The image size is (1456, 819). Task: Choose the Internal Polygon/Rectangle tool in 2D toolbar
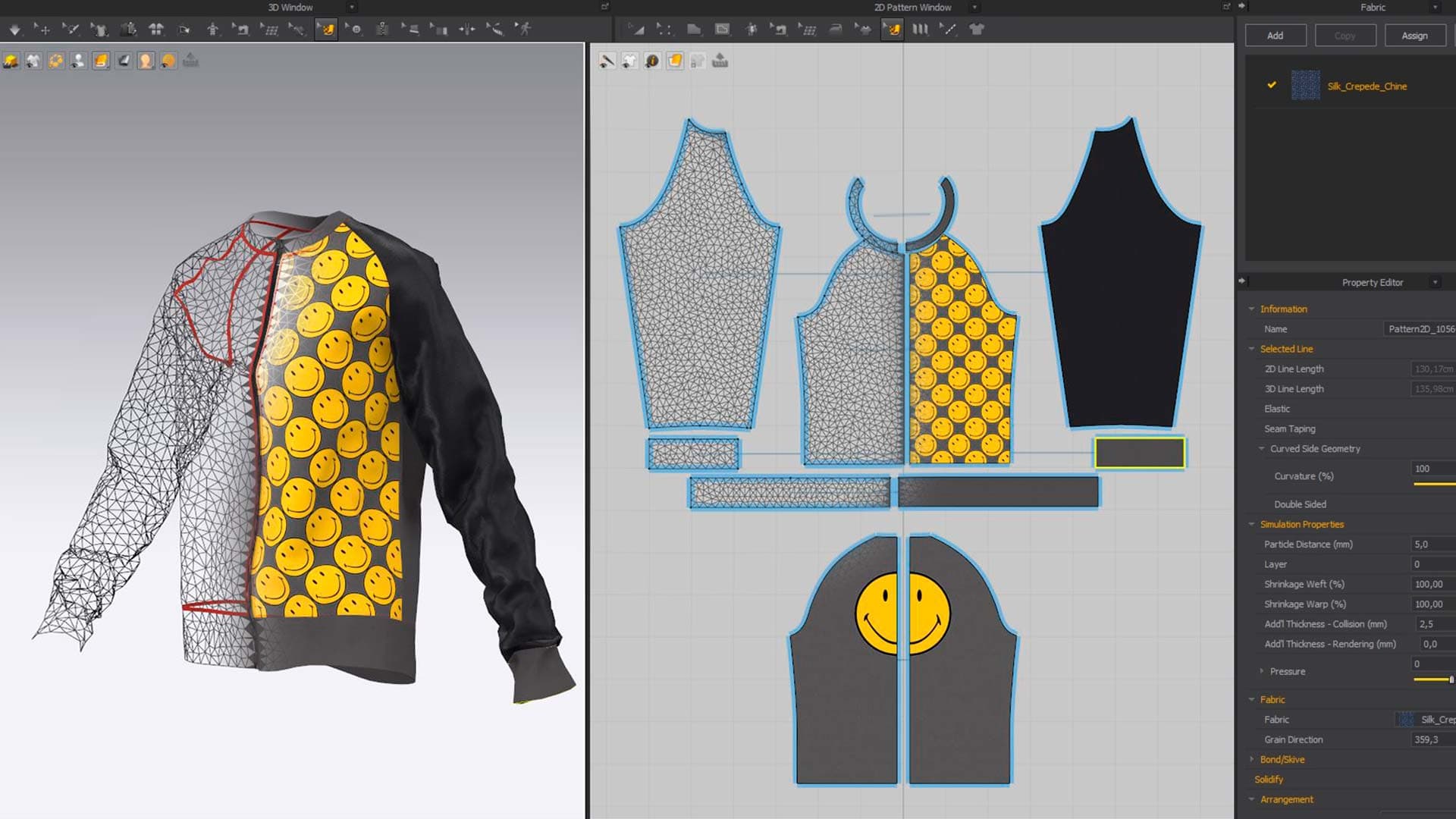click(722, 30)
